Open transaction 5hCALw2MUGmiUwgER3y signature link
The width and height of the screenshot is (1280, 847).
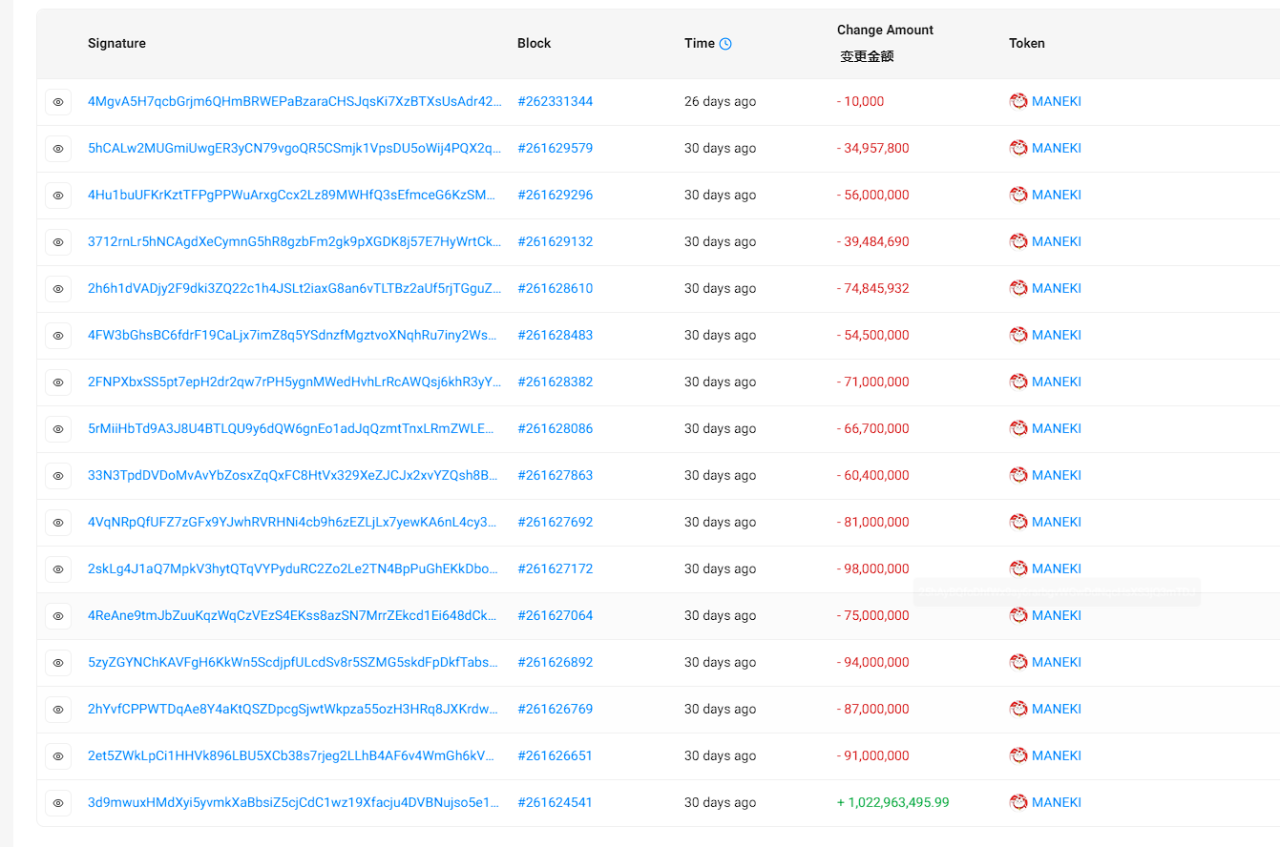click(x=295, y=148)
